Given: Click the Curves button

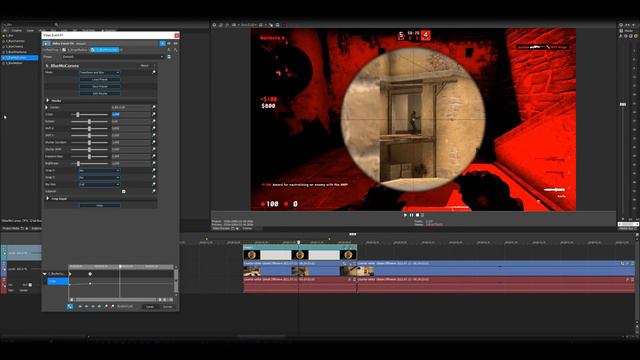Looking at the screenshot, I should click(x=167, y=307).
